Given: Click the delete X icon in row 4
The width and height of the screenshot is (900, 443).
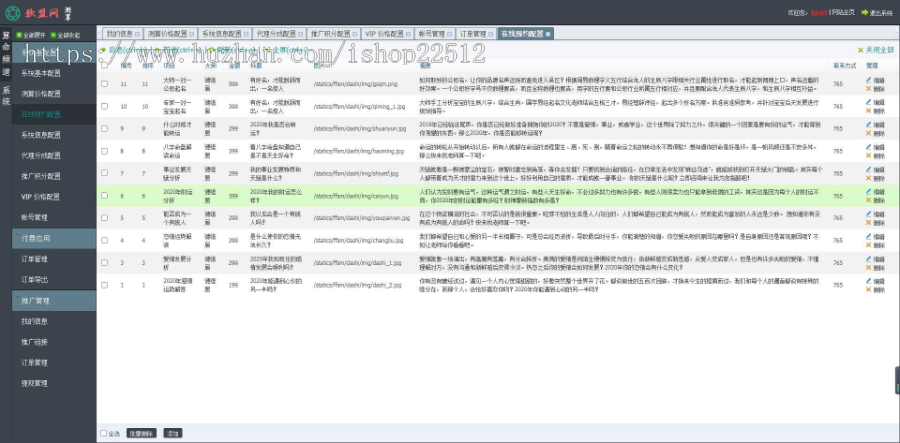Looking at the screenshot, I should point(868,244).
